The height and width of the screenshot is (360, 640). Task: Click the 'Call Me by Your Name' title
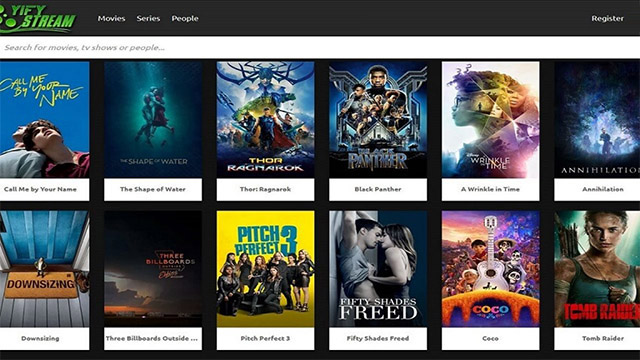[x=40, y=189]
